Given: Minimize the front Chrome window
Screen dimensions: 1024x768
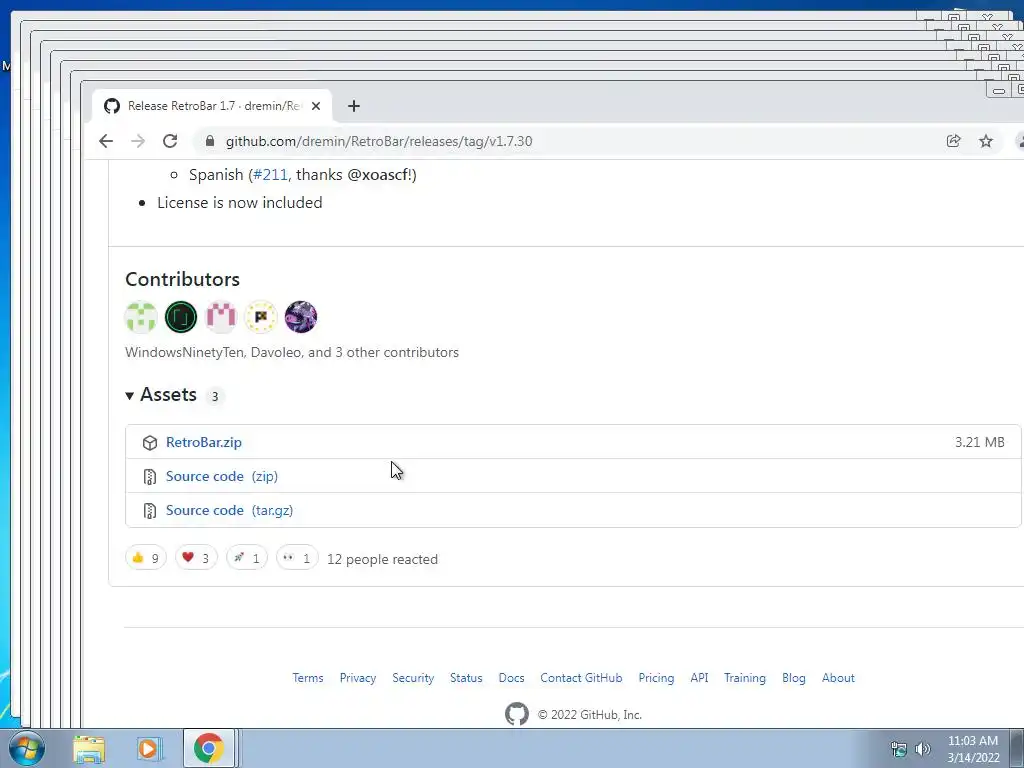Looking at the screenshot, I should tap(999, 91).
